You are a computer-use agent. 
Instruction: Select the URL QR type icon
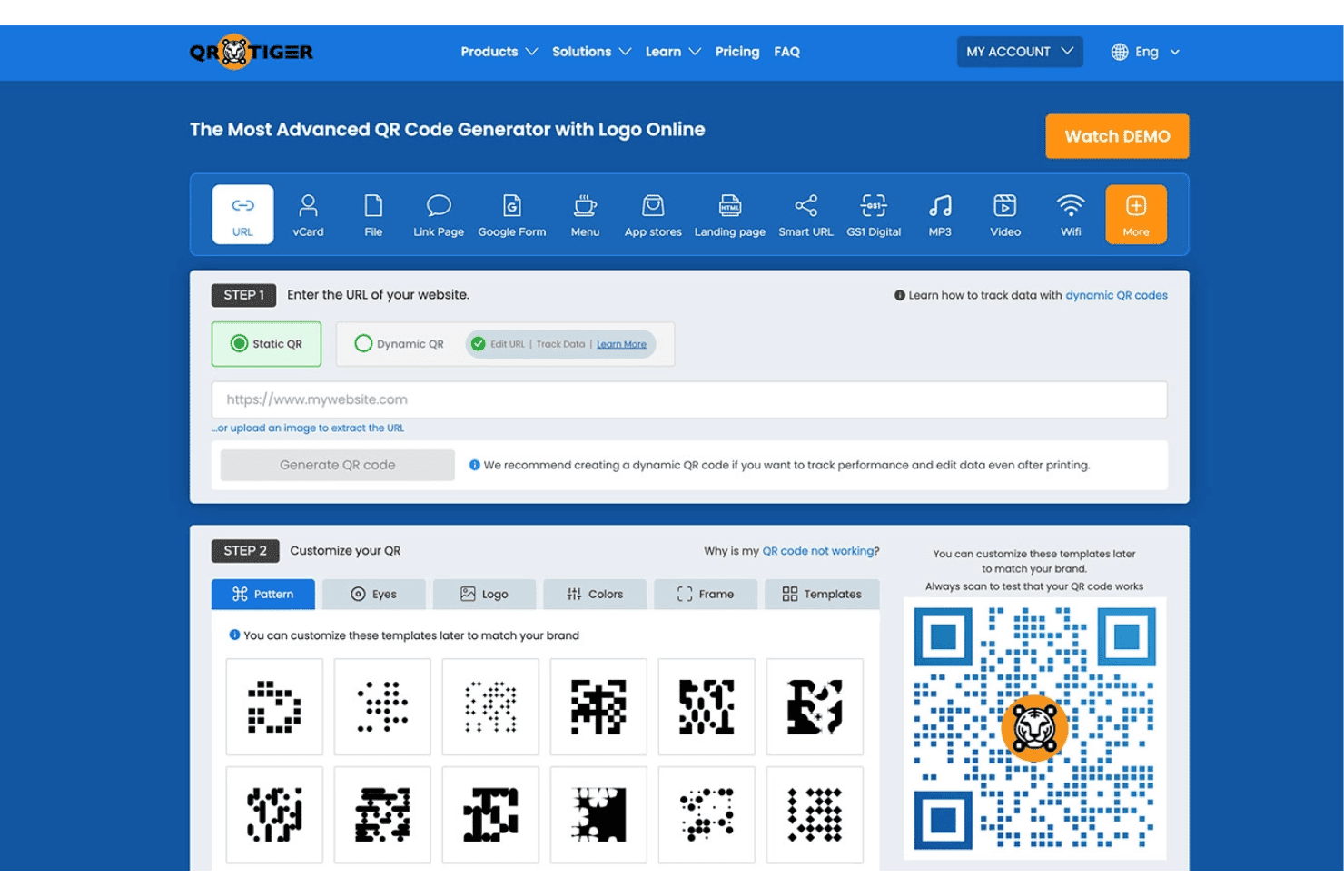click(242, 214)
